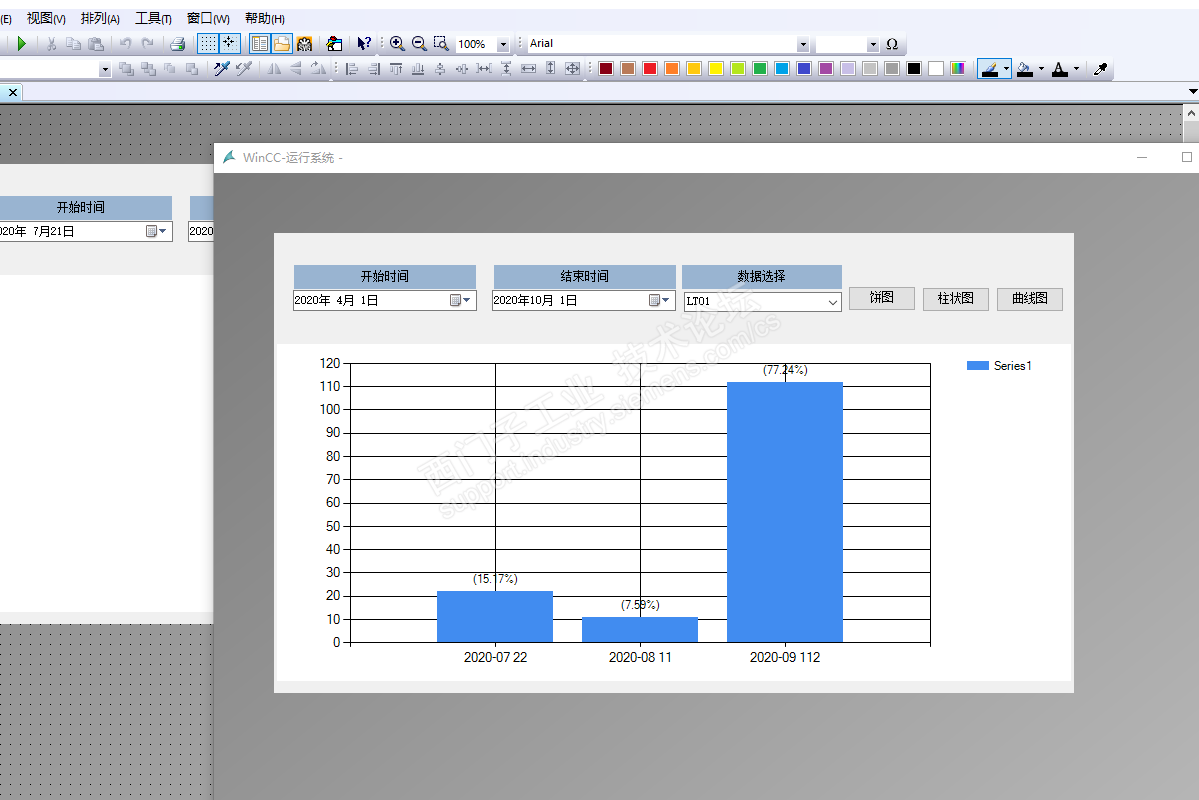This screenshot has width=1199, height=800.
Task: Click the tab list dropdown arrow
Action: click(x=1193, y=92)
